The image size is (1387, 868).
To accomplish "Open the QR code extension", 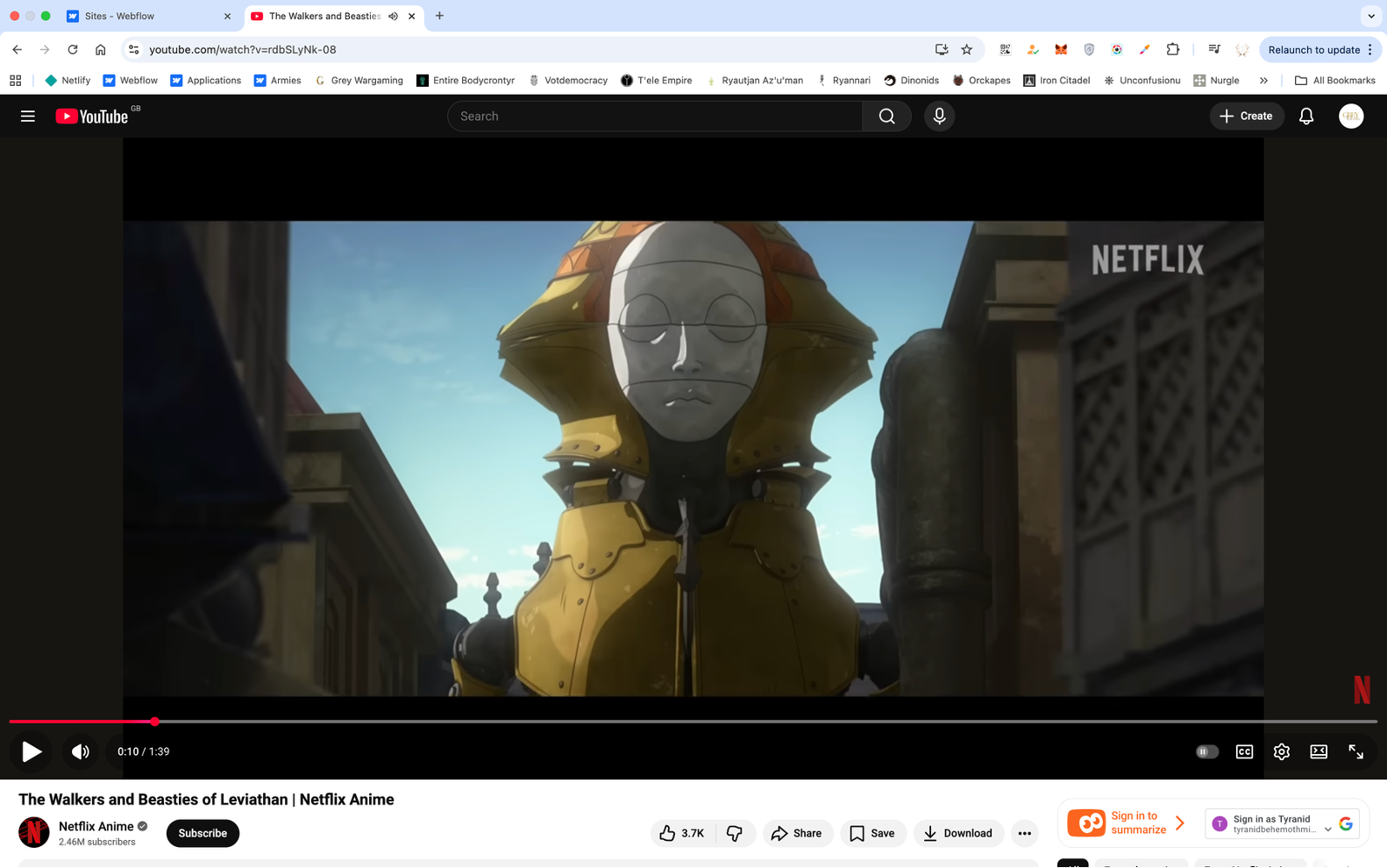I will click(x=1005, y=50).
